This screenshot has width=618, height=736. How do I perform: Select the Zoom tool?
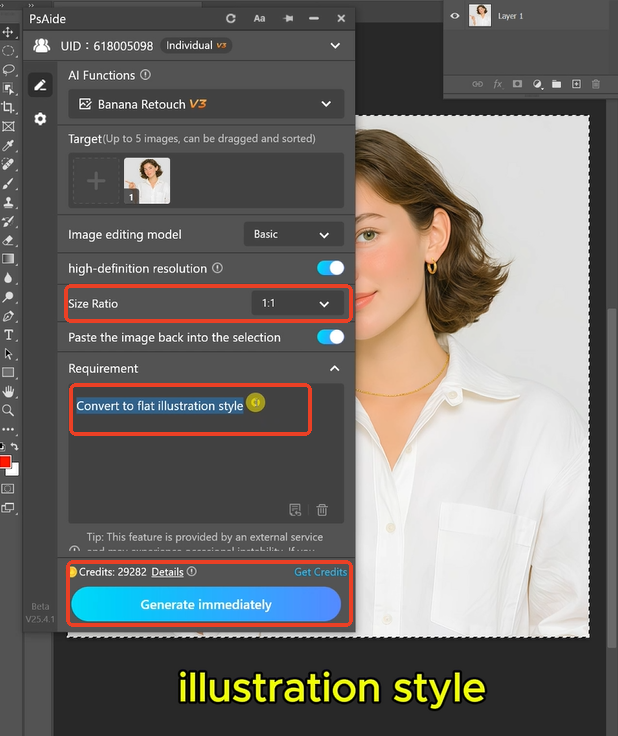click(x=8, y=410)
